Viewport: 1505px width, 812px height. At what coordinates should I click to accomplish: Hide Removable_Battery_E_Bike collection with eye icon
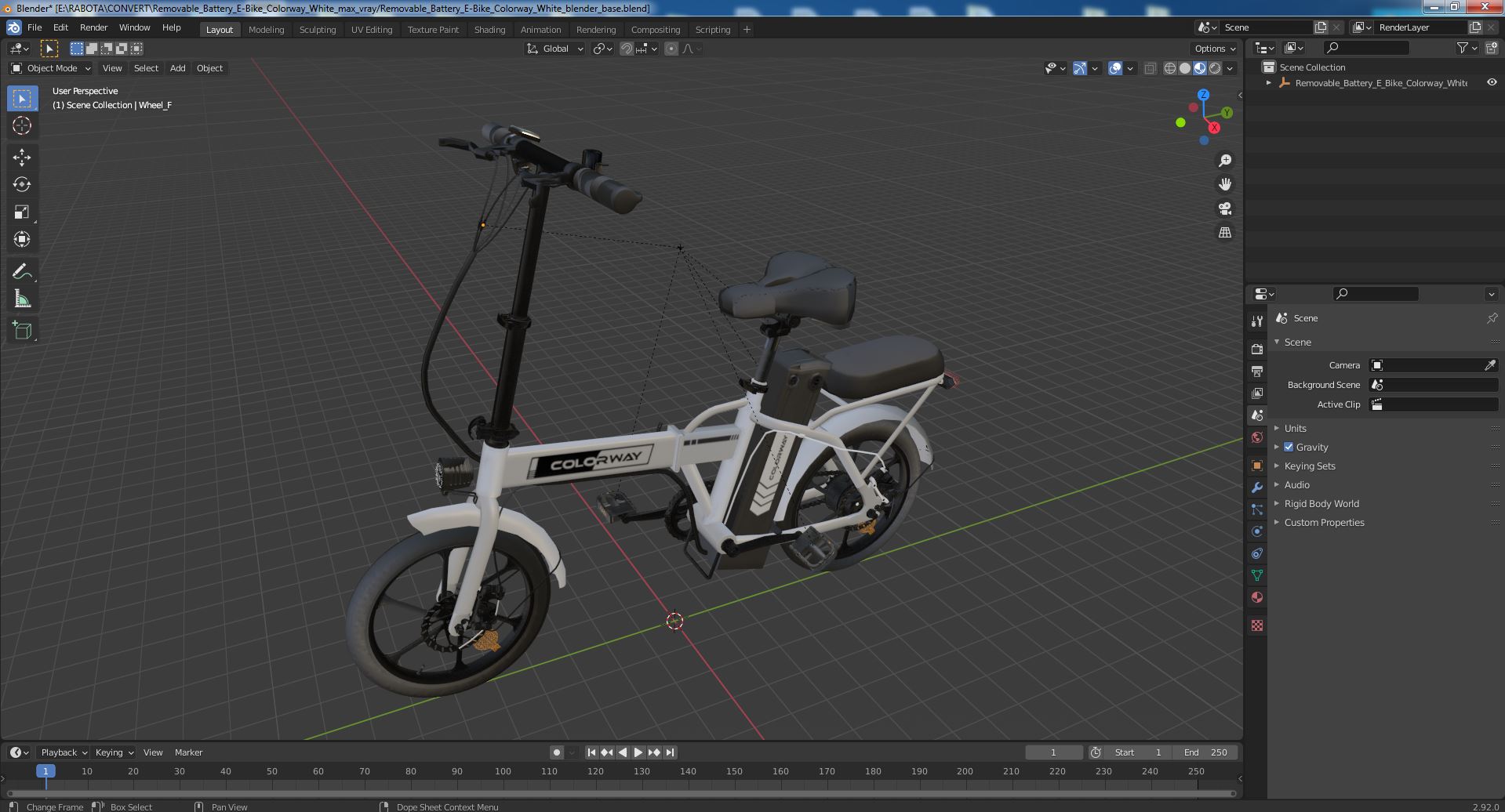coord(1492,82)
